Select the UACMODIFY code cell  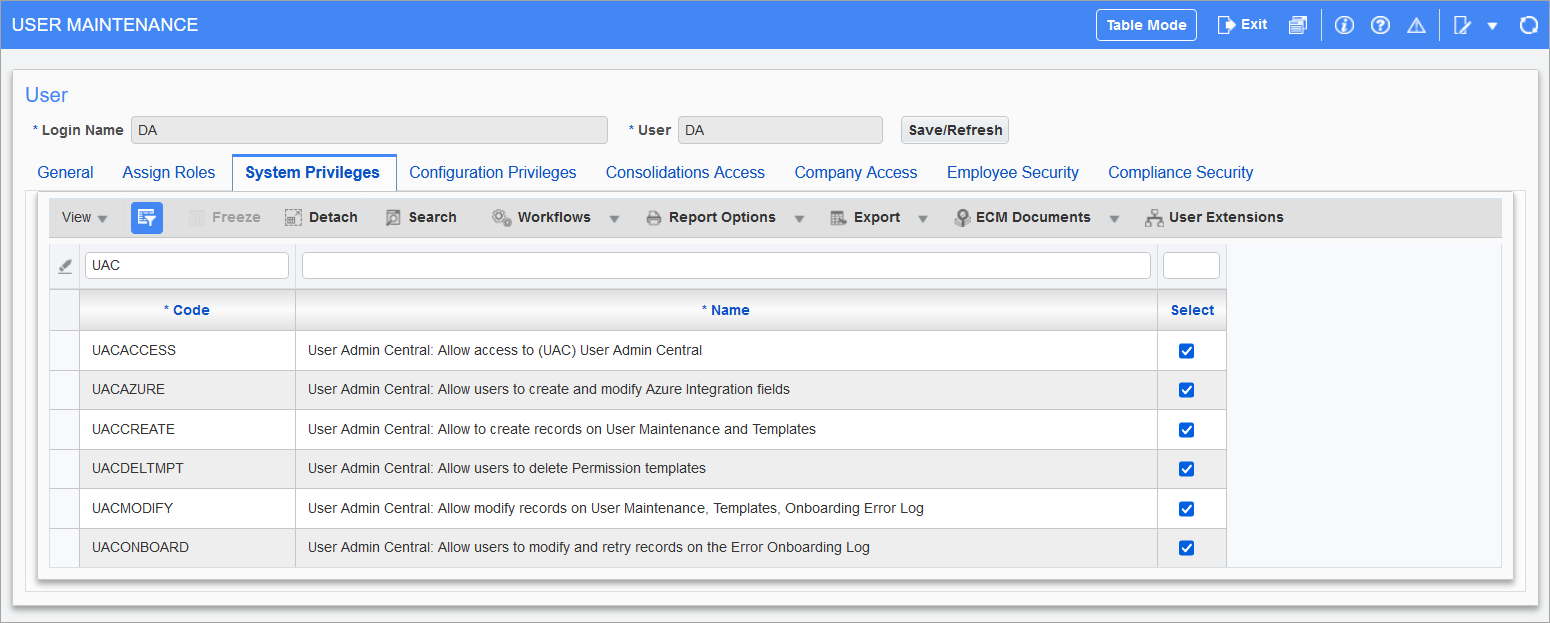(x=187, y=509)
